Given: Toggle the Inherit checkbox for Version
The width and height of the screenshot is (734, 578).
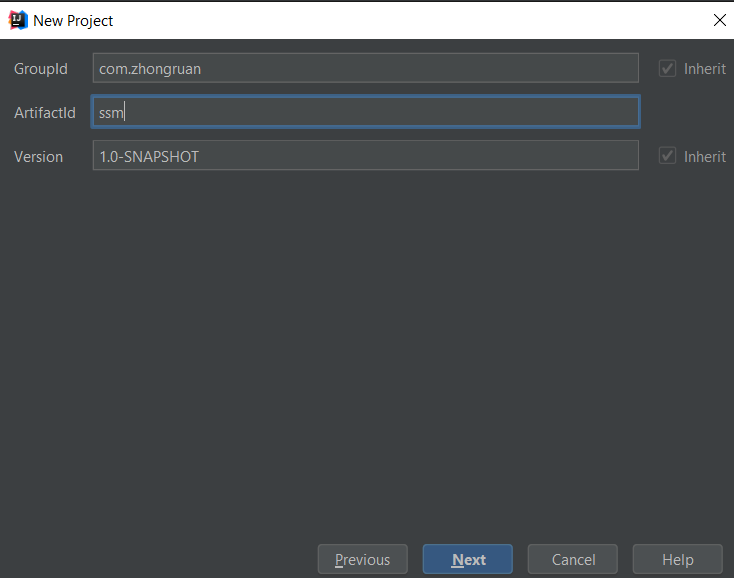Looking at the screenshot, I should pyautogui.click(x=667, y=156).
